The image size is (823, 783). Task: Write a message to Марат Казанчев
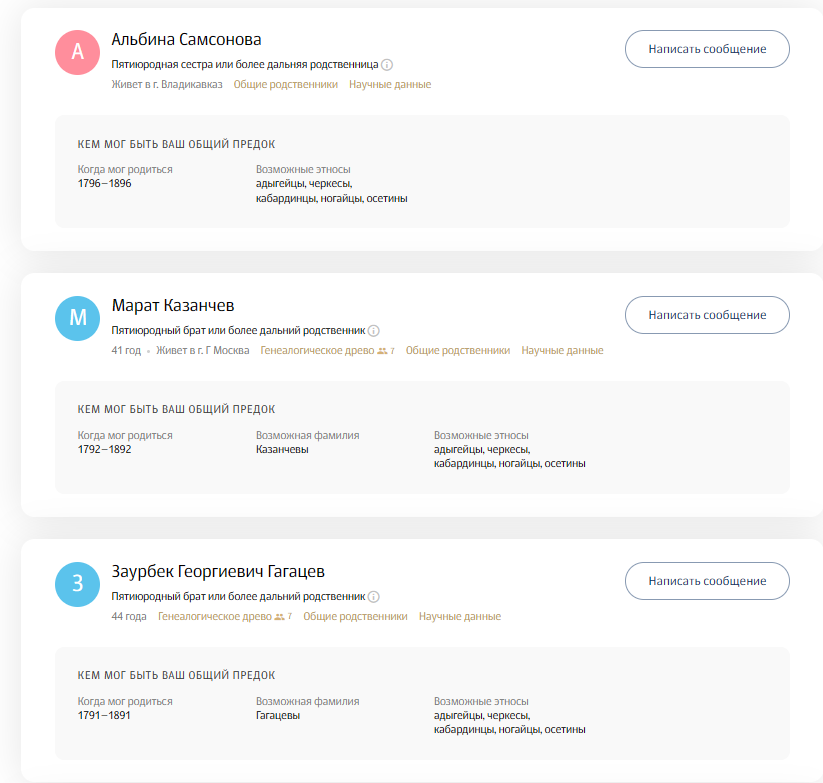pyautogui.click(x=707, y=315)
